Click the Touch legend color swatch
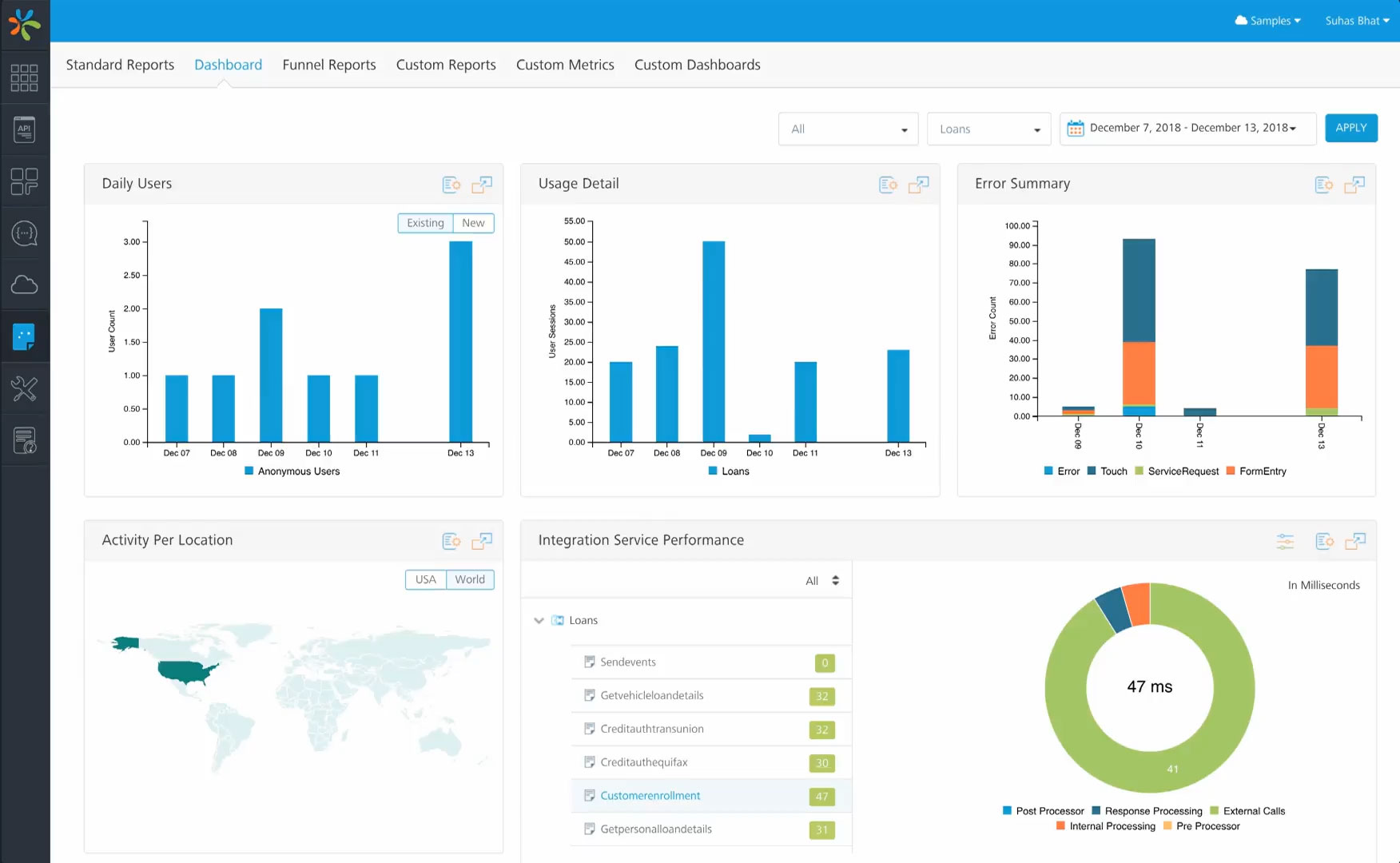This screenshot has width=1400, height=863. click(1092, 471)
